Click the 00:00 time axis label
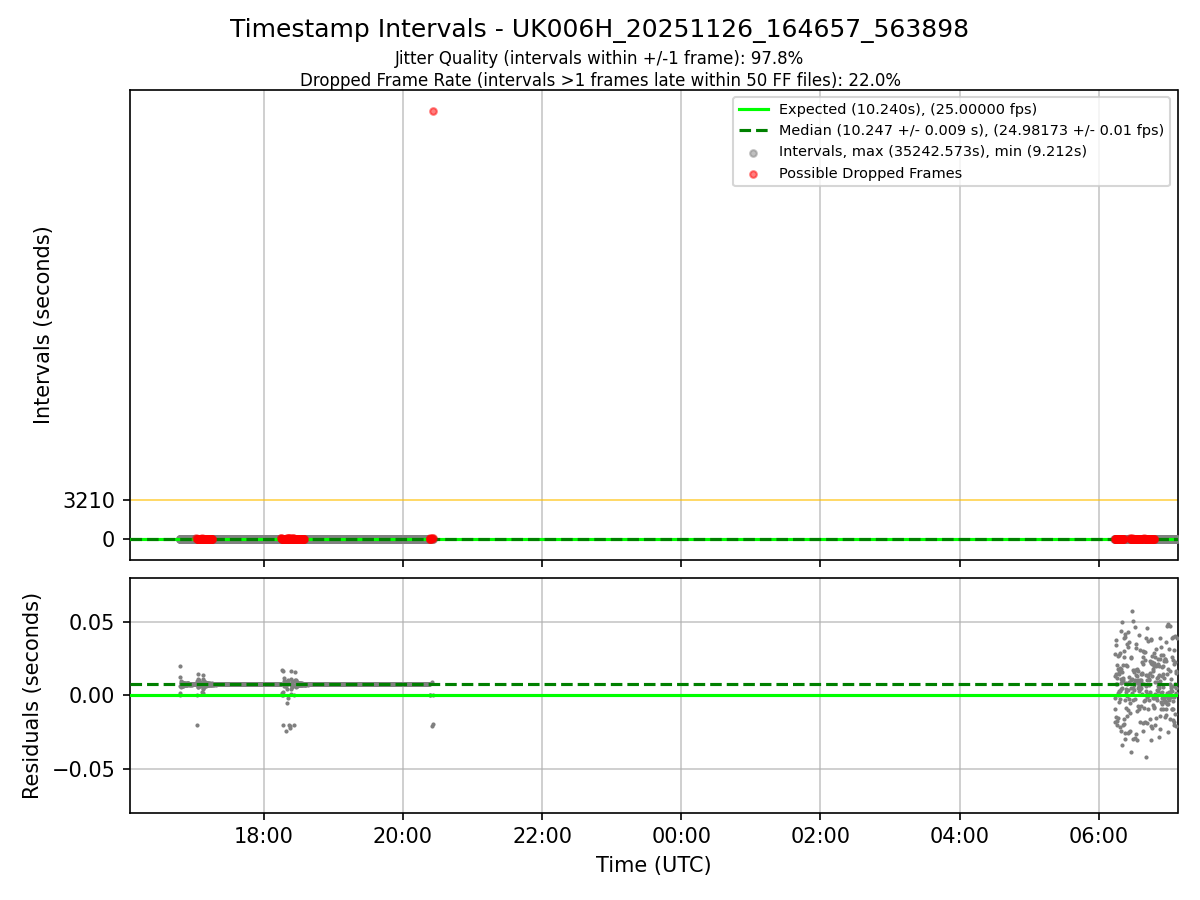Viewport: 1200px width, 900px height. [x=681, y=834]
